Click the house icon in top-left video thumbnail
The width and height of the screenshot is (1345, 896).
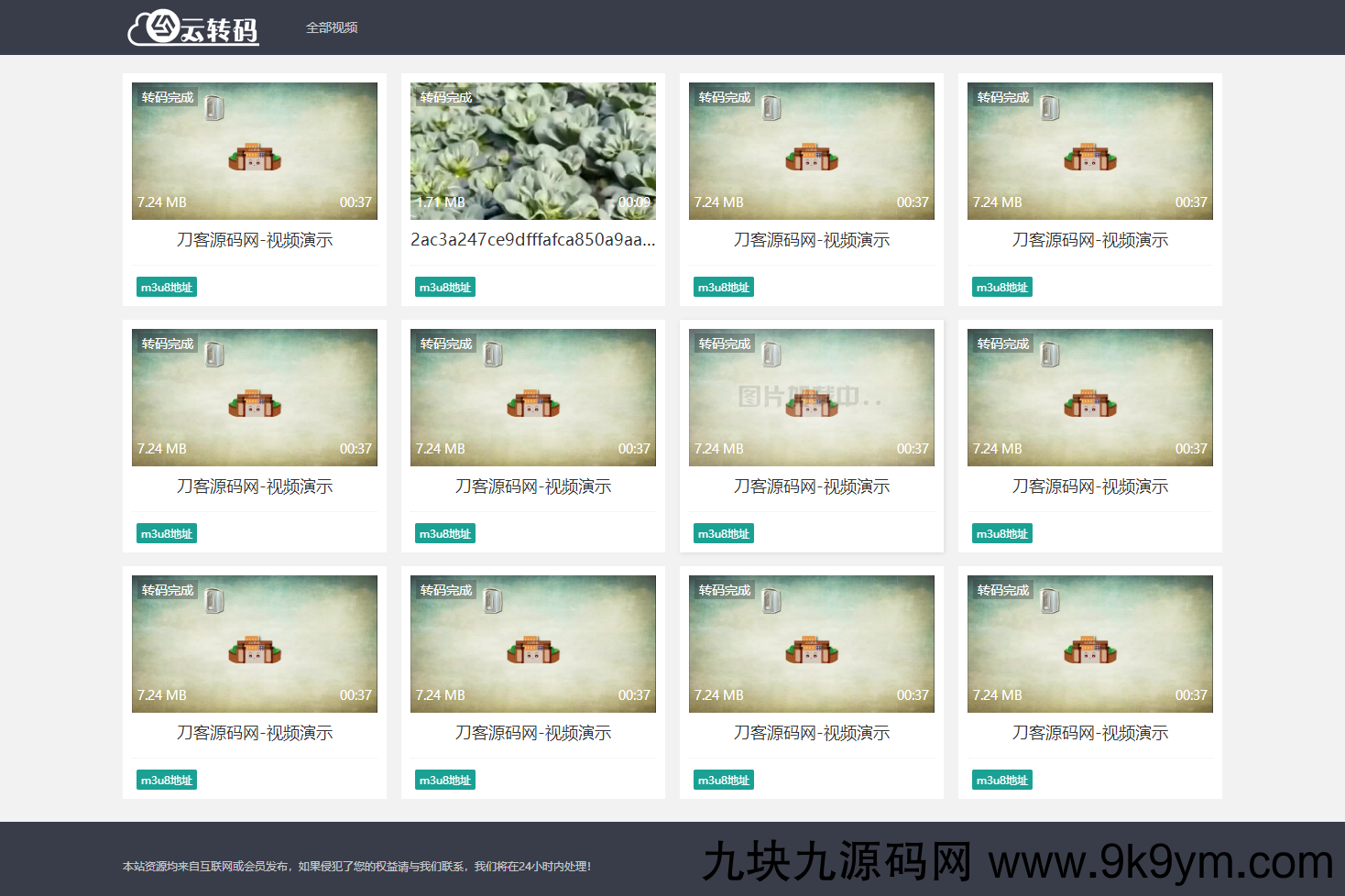pos(255,158)
